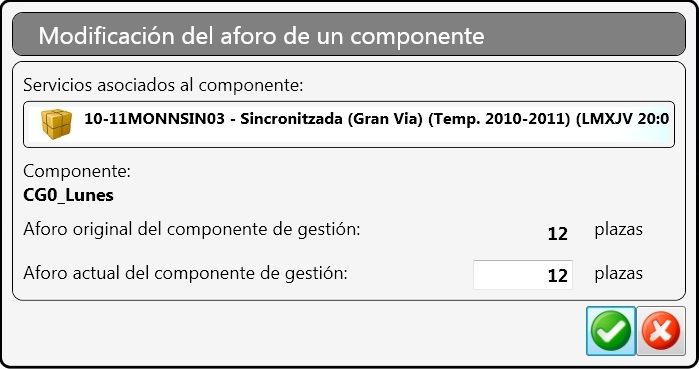Select the 10-11MONNSIN03 Sincronitzada service entry

click(349, 124)
